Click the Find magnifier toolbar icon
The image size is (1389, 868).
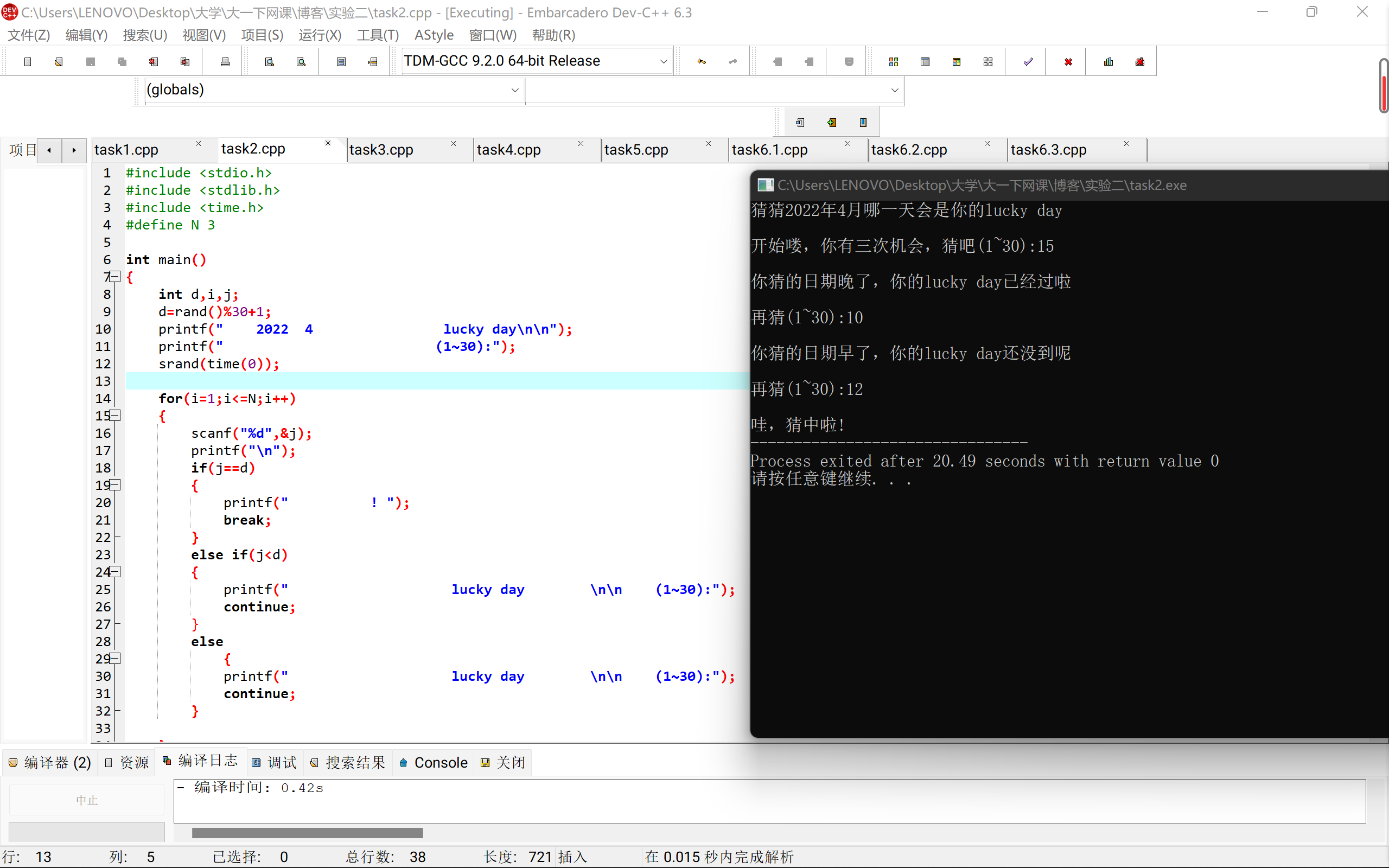coord(269,61)
